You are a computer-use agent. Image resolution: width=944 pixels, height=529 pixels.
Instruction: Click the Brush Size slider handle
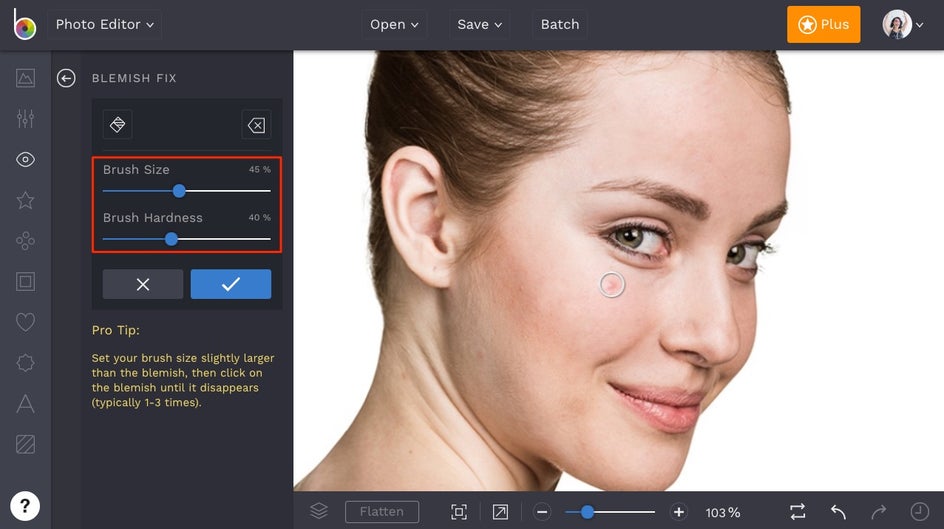pyautogui.click(x=179, y=191)
